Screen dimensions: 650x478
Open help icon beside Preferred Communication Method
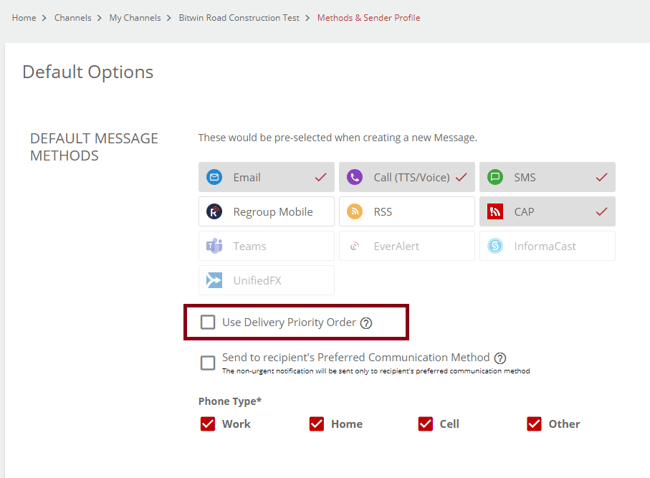tap(500, 358)
